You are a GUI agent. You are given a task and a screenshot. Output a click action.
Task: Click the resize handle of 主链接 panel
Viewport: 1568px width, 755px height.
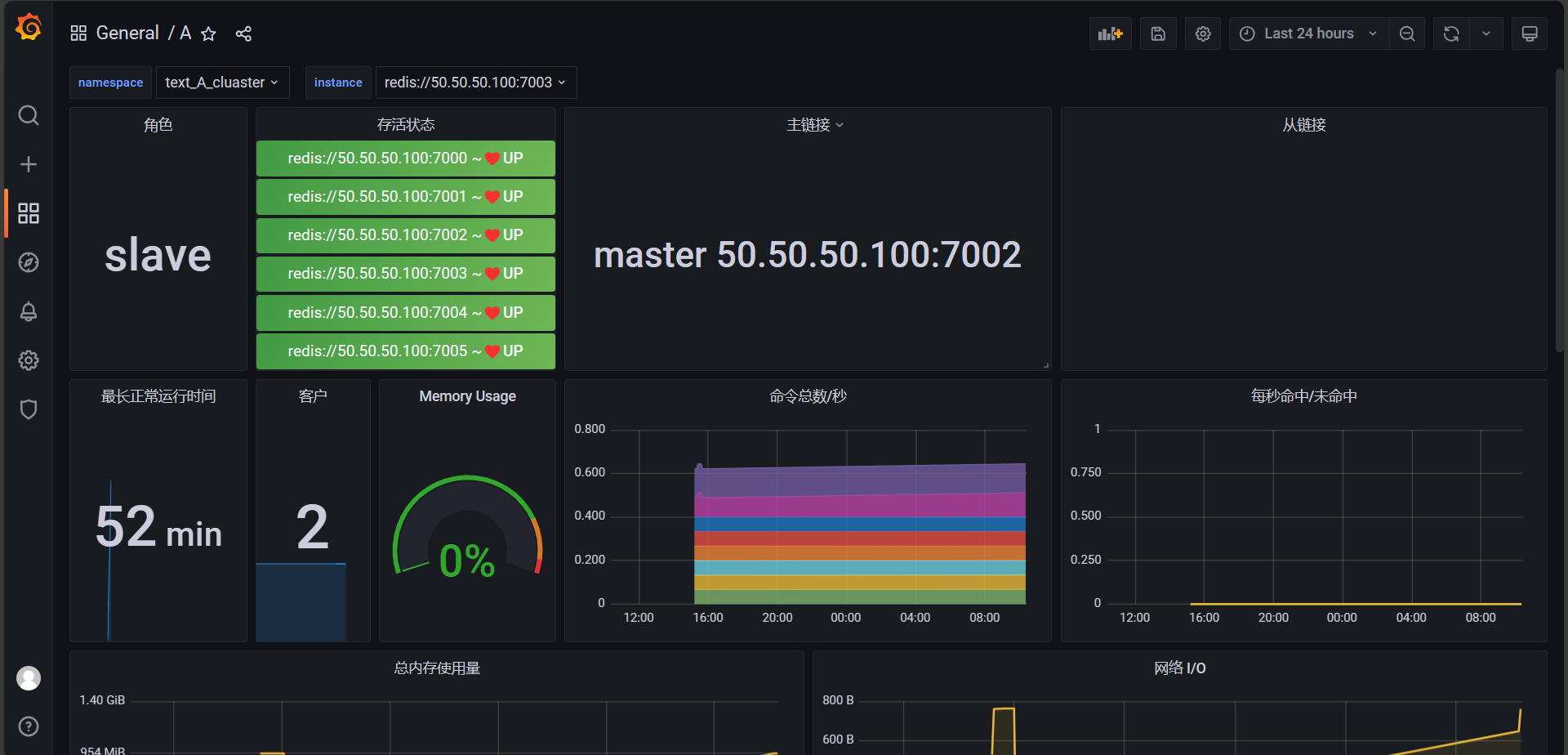(x=1046, y=365)
